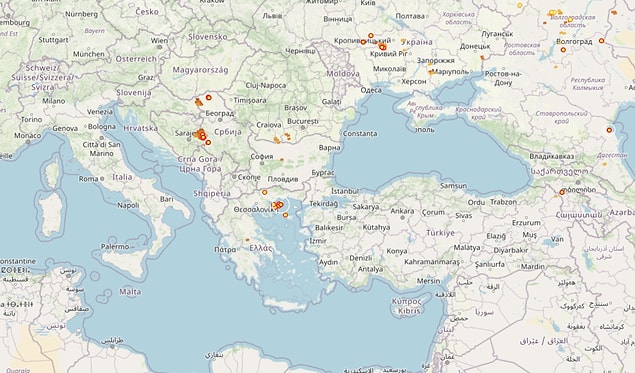Click the Mersin city label

point(428,281)
